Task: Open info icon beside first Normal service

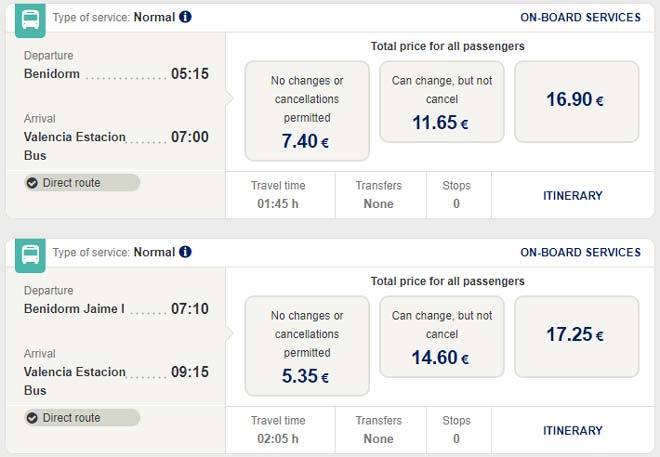Action: pos(186,17)
